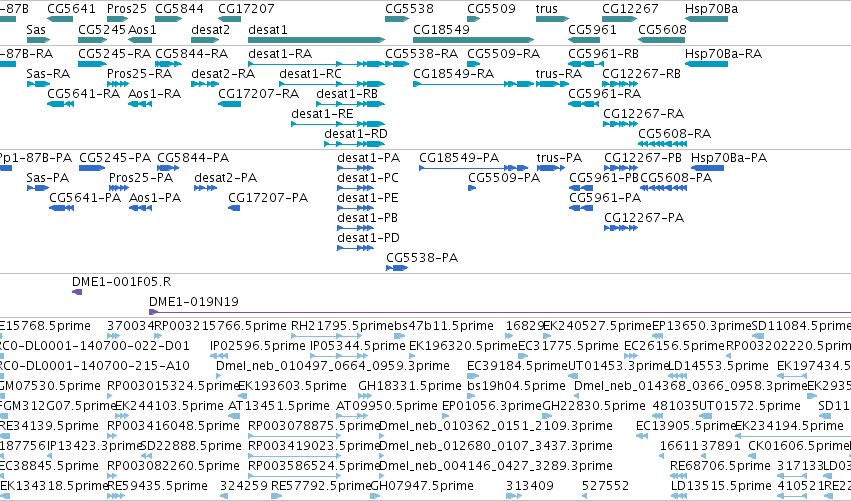The width and height of the screenshot is (851, 501).
Task: Select the desat1-RC transcript label
Action: [310, 74]
